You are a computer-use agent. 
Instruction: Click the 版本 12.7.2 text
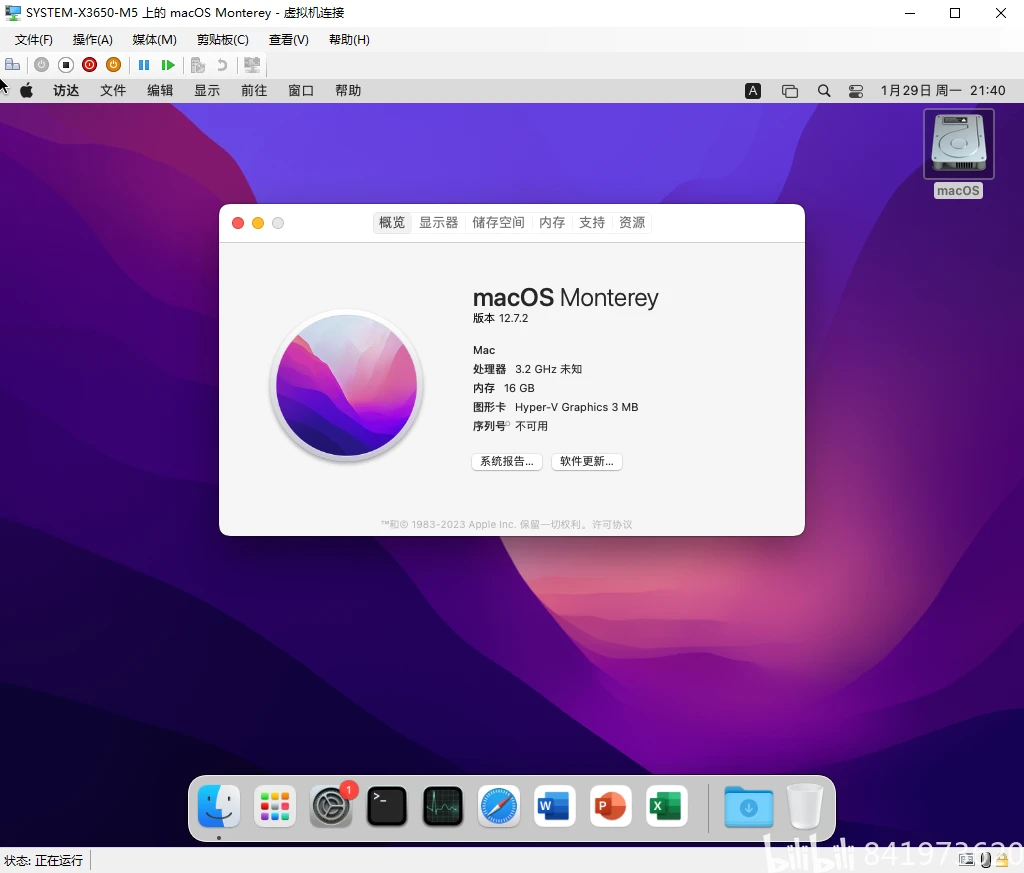500,318
